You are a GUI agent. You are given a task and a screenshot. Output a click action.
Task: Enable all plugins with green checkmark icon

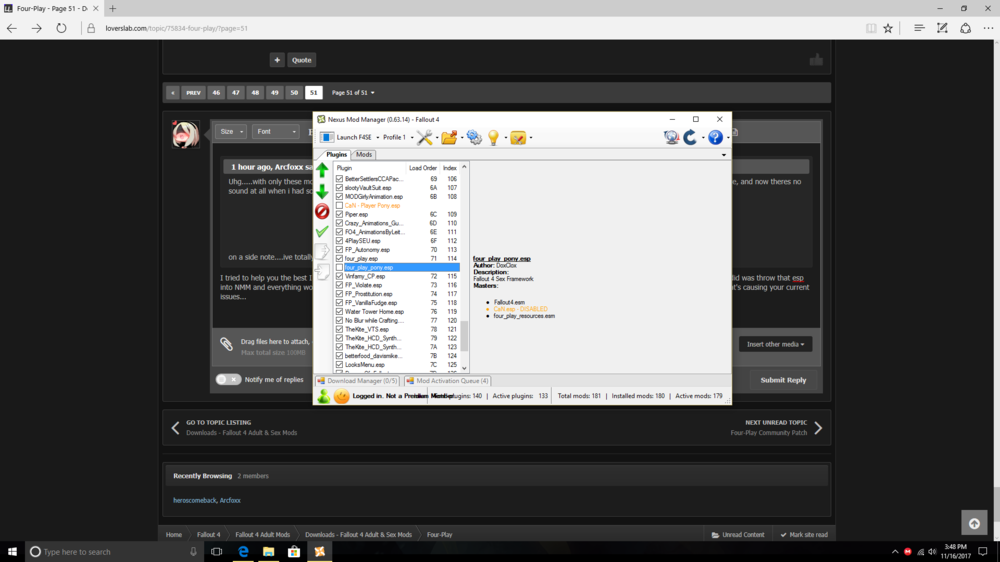coord(322,232)
